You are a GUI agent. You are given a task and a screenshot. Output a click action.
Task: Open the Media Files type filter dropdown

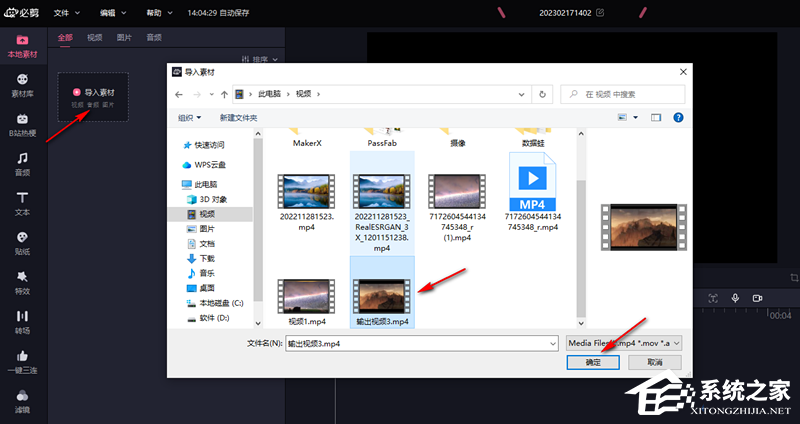tap(624, 343)
